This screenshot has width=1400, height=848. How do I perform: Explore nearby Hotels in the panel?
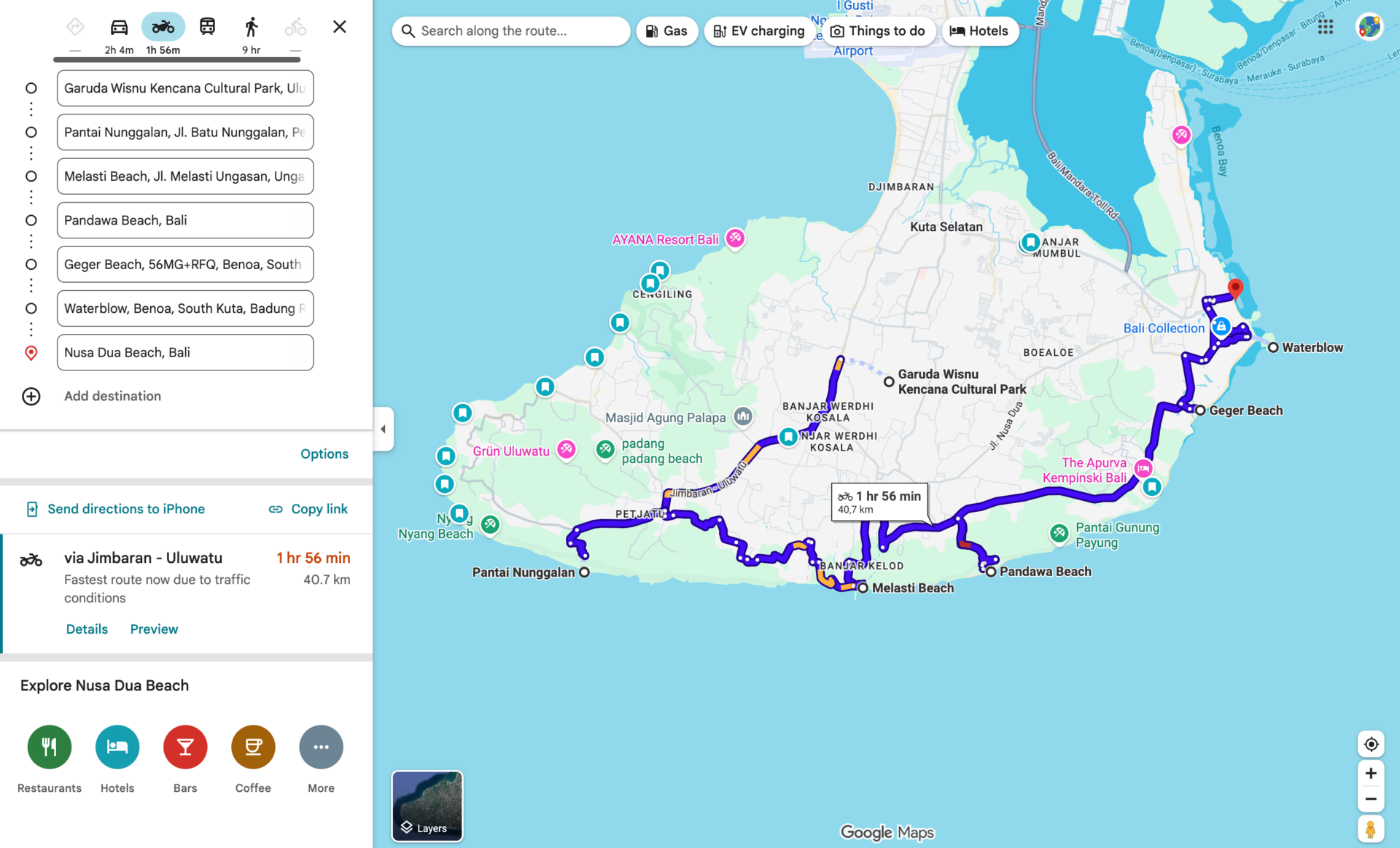coord(117,747)
